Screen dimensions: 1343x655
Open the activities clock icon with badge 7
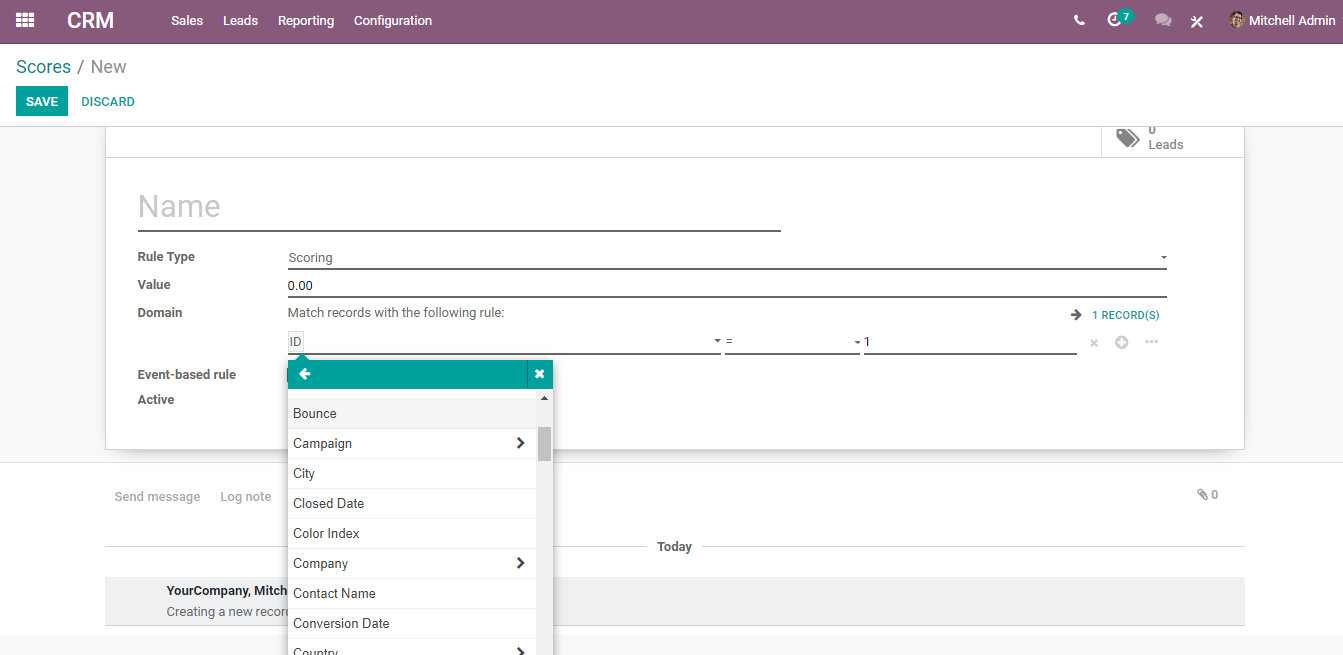(x=1119, y=19)
